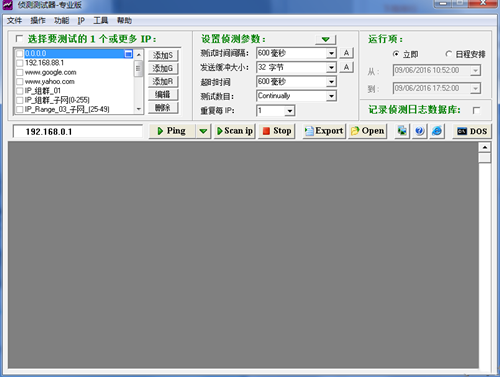The height and width of the screenshot is (377, 500).
Task: Expand the green arrow next to Ping
Action: click(203, 131)
